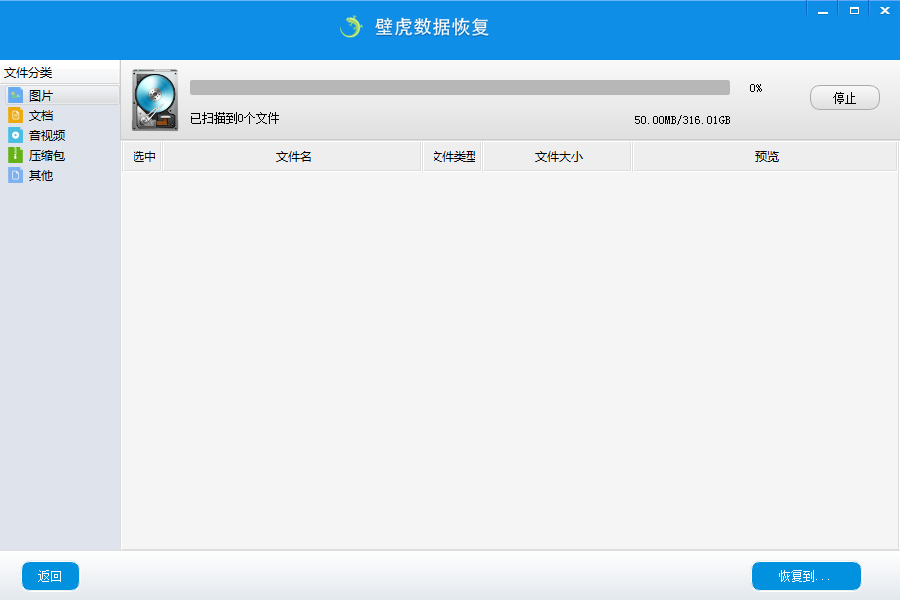Click the gecko logo in title bar

coord(351,26)
